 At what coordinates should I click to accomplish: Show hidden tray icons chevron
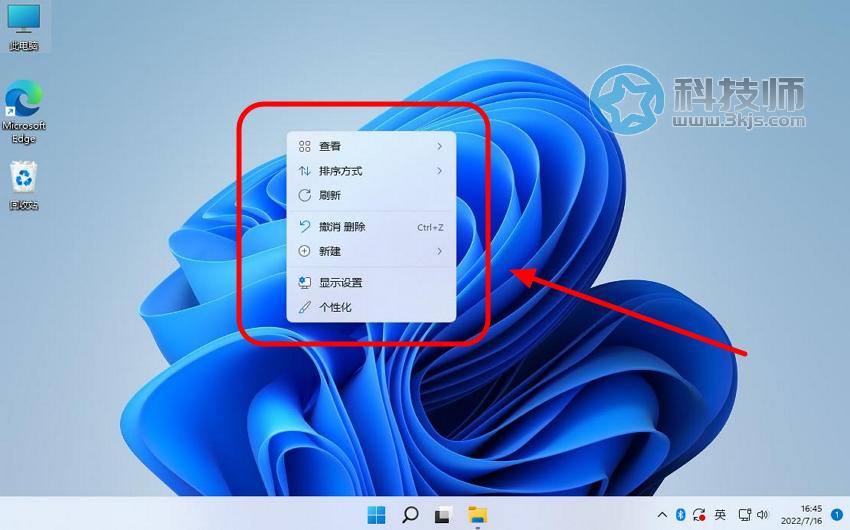coord(662,515)
